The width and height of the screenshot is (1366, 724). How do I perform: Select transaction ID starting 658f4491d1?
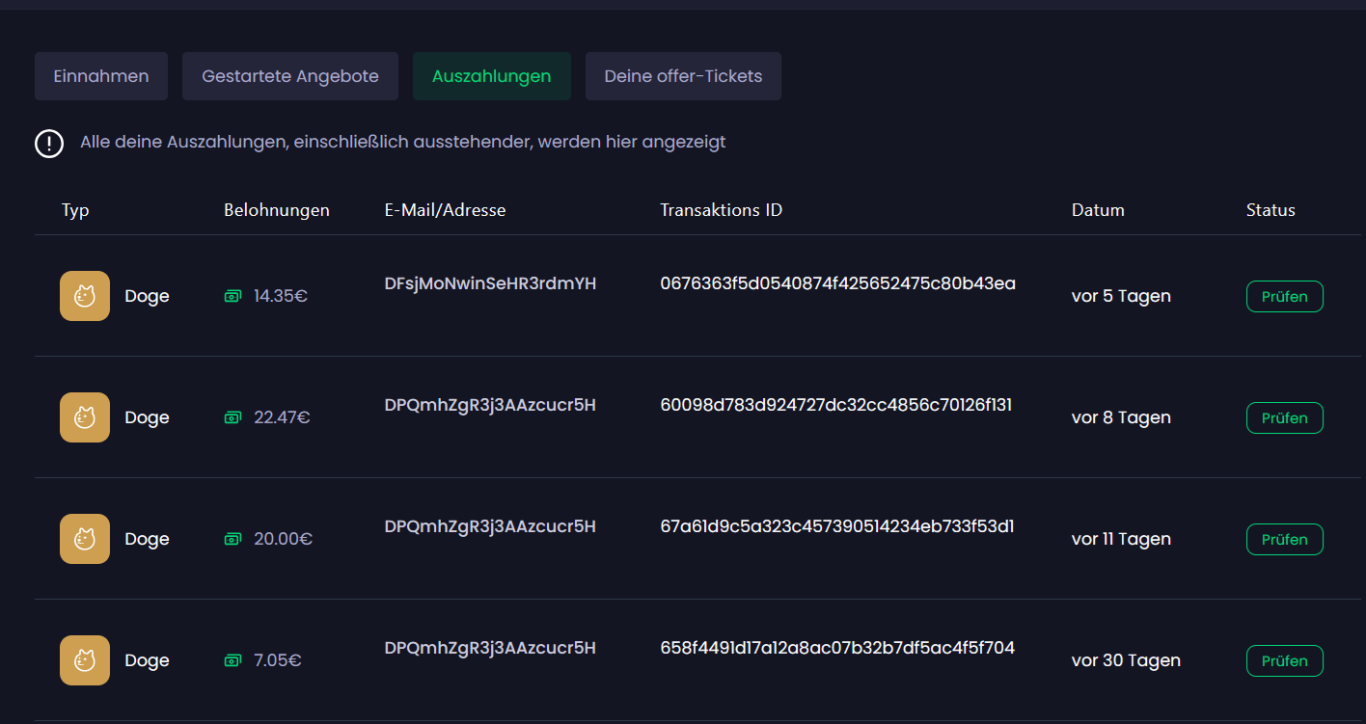(837, 648)
